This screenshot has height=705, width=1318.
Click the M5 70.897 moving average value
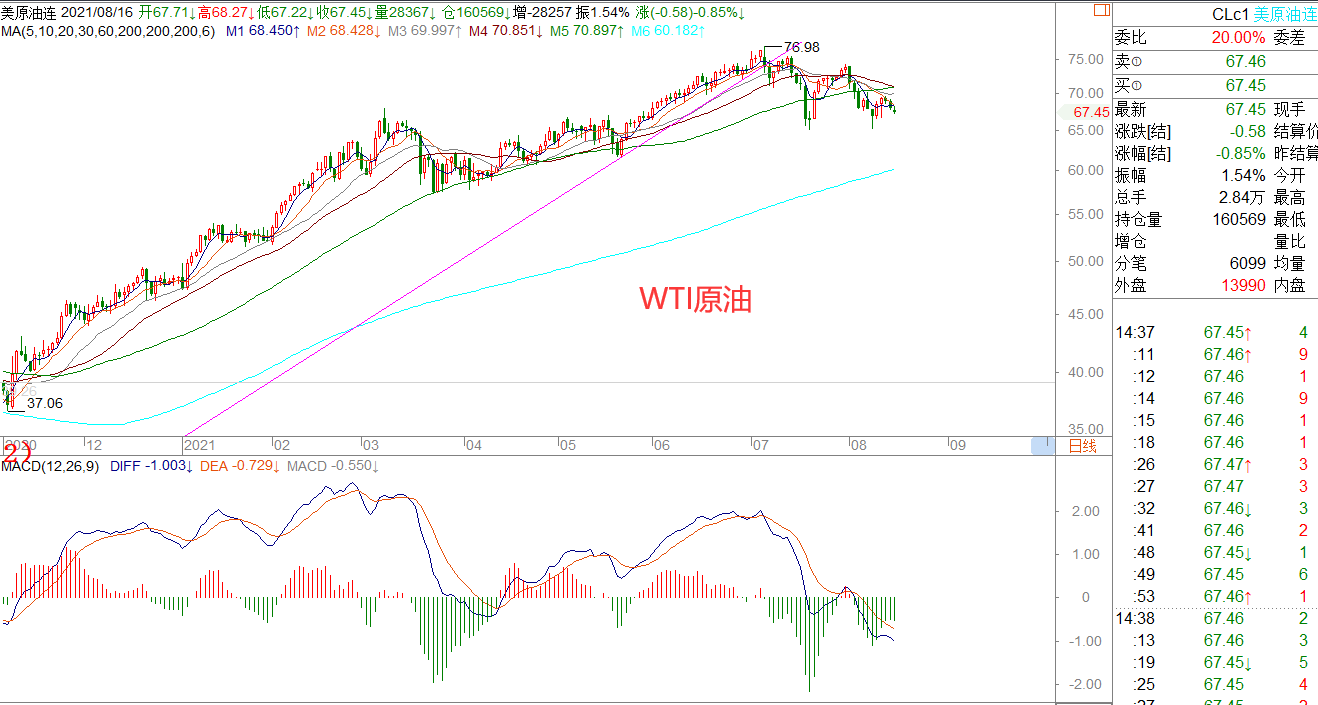point(588,31)
